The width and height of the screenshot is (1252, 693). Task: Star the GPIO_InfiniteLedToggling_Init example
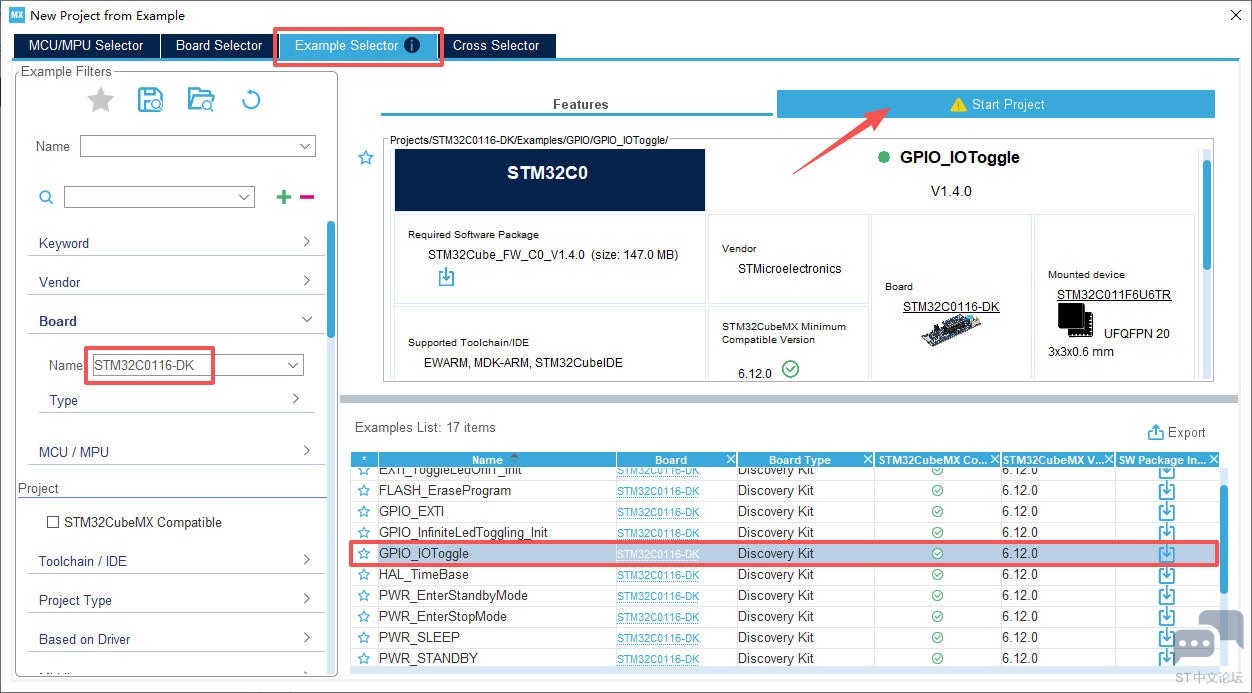pyautogui.click(x=364, y=533)
